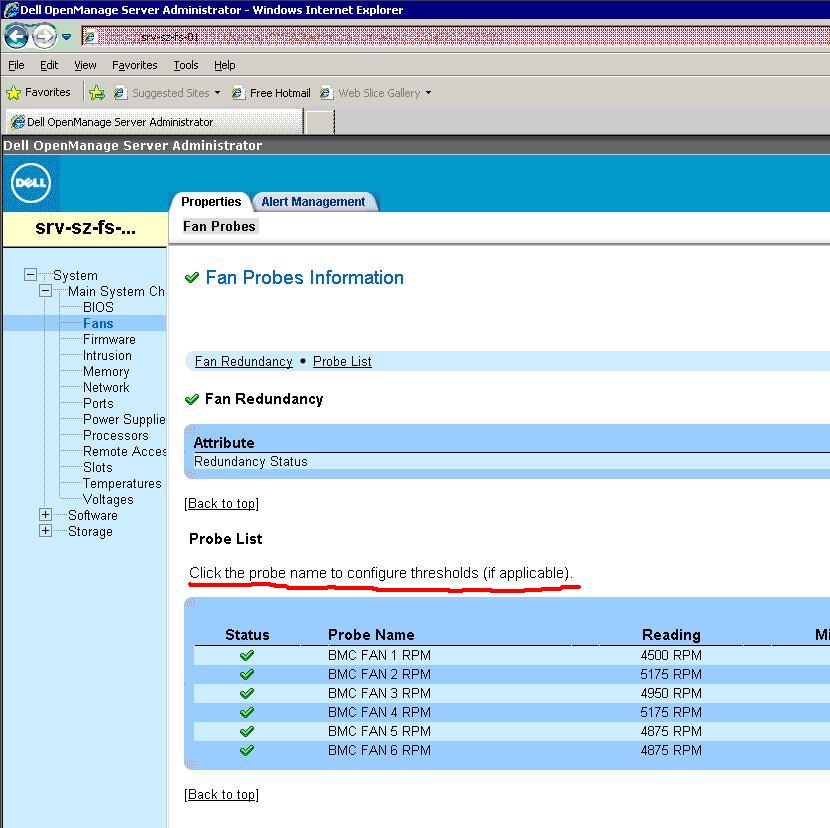
Task: Open BMC FAN 6 RPM probe
Action: 379,750
